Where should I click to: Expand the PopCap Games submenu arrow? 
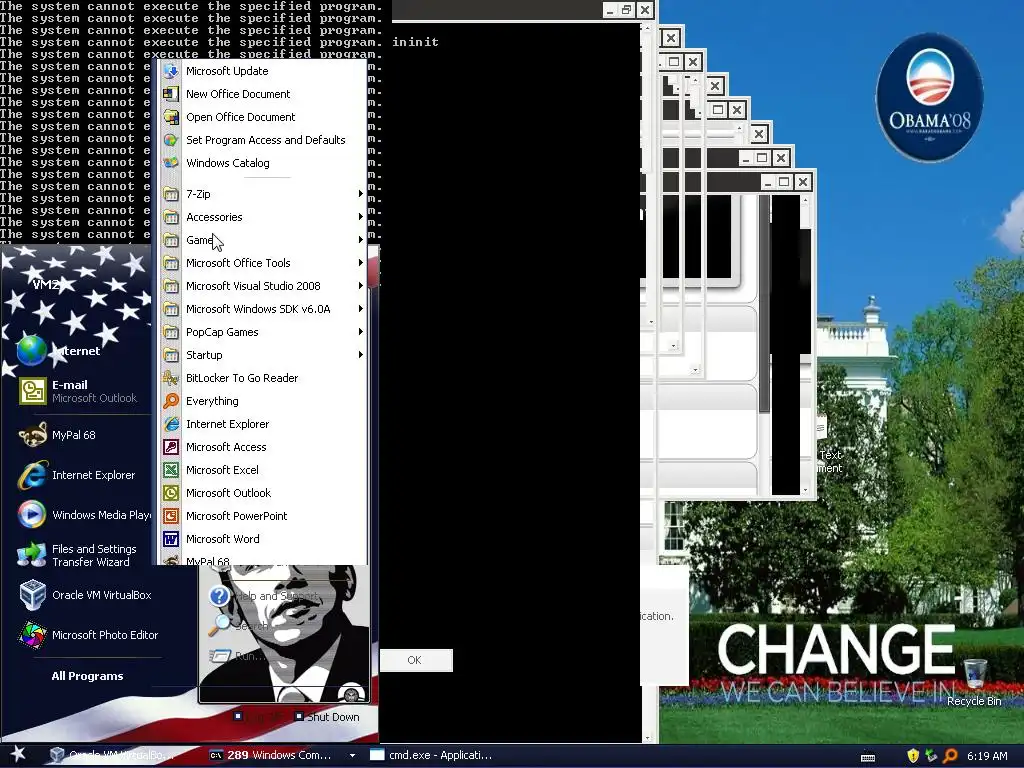pyautogui.click(x=360, y=332)
